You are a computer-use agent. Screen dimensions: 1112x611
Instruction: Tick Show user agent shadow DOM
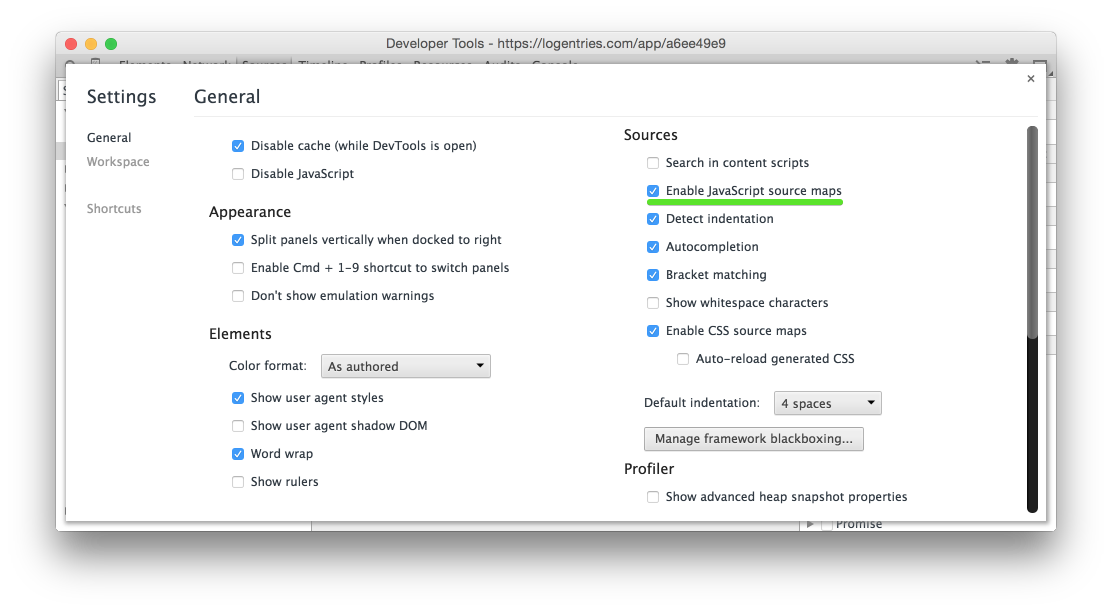pos(238,426)
